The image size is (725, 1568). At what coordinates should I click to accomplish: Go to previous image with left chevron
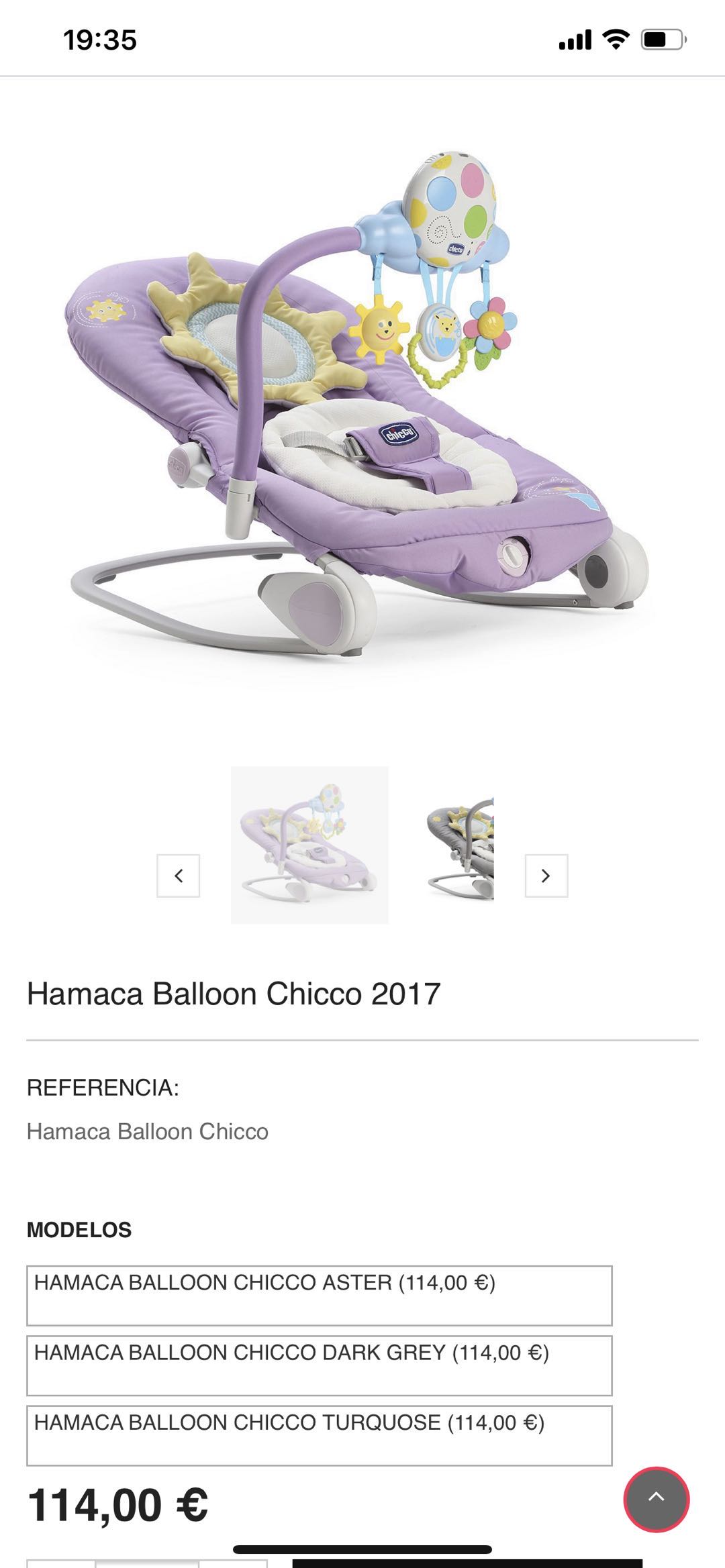[179, 876]
